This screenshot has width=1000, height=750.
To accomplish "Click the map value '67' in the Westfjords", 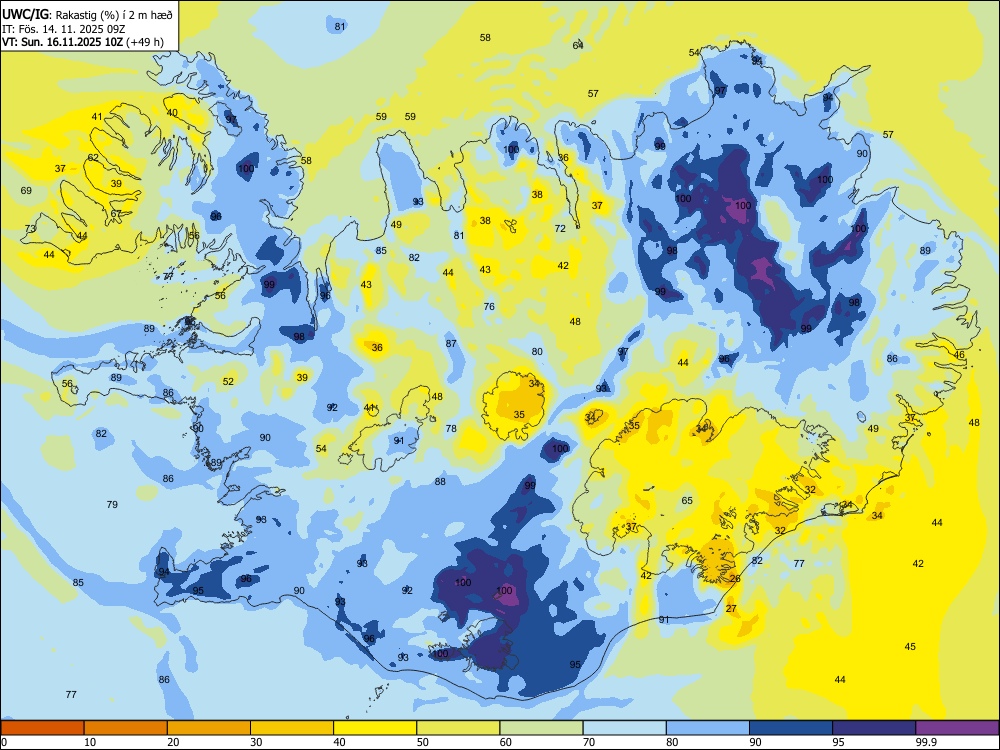I will coord(116,214).
